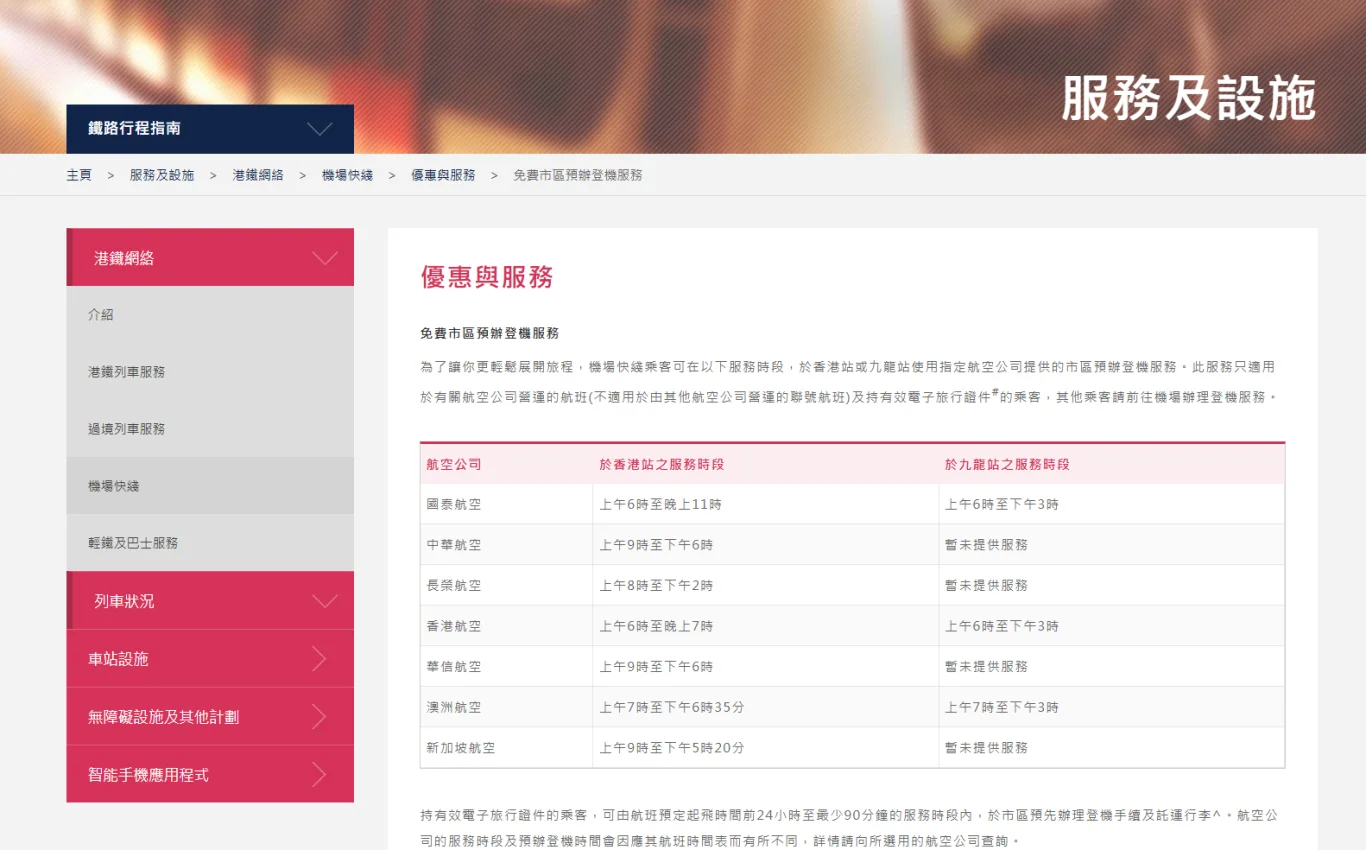The height and width of the screenshot is (850, 1366).
Task: Click the 香港航空 table cell
Action: pyautogui.click(x=507, y=626)
